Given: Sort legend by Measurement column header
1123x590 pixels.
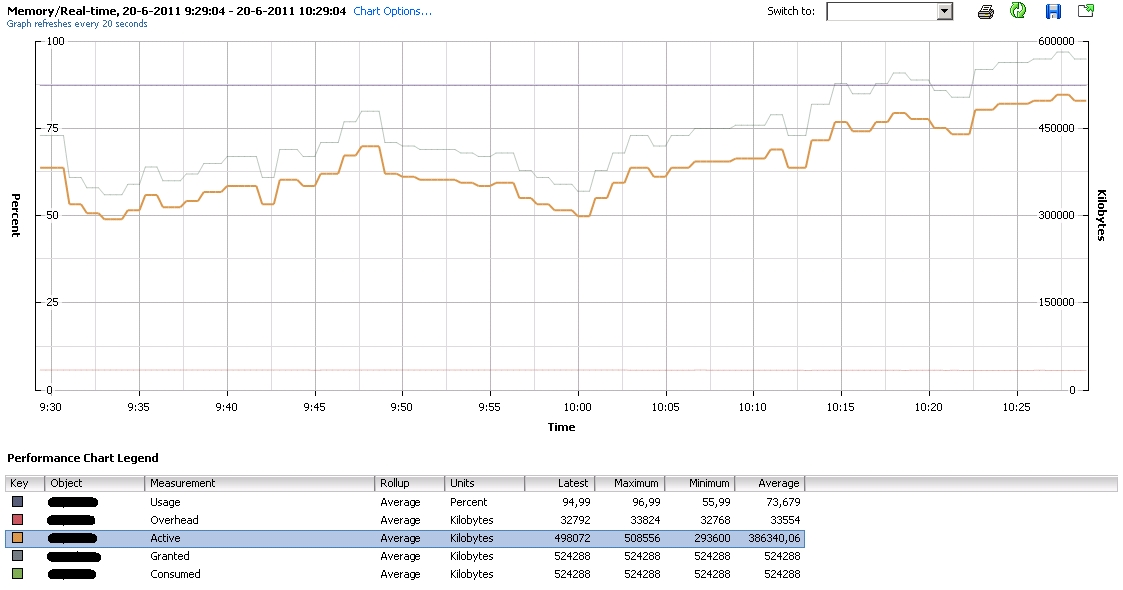Looking at the screenshot, I should point(260,483).
